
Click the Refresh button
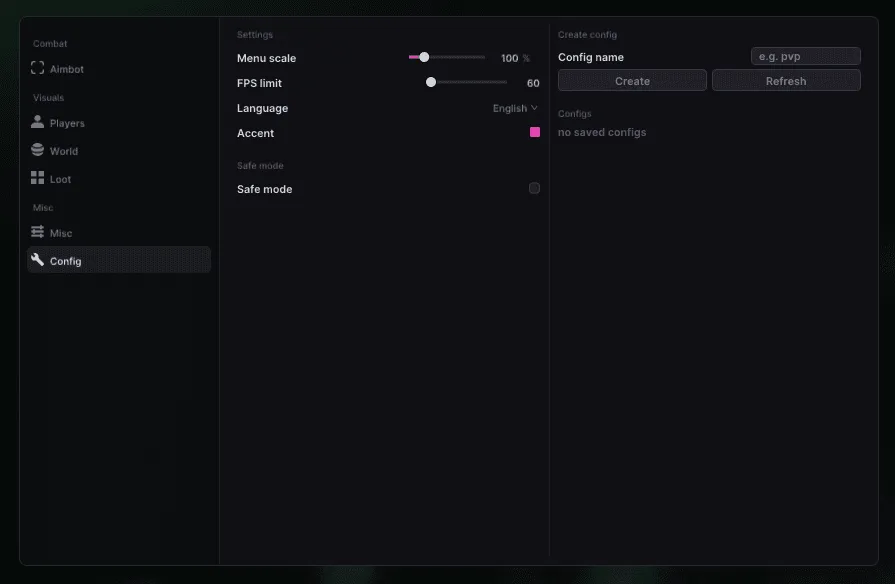coord(786,80)
